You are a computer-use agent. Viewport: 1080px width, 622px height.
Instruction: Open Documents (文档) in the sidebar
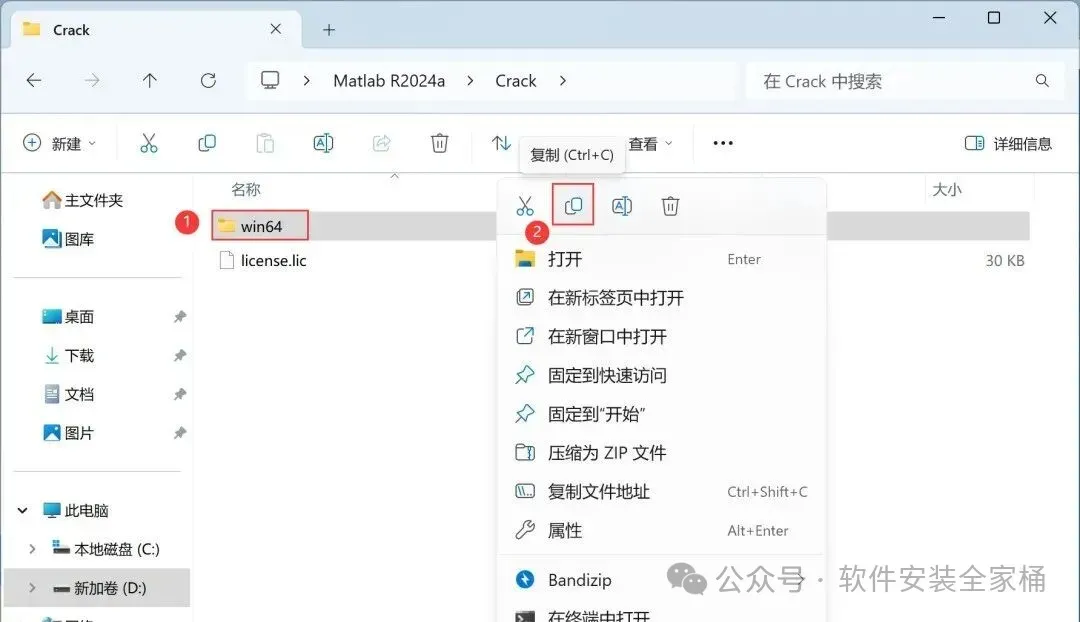[68, 394]
